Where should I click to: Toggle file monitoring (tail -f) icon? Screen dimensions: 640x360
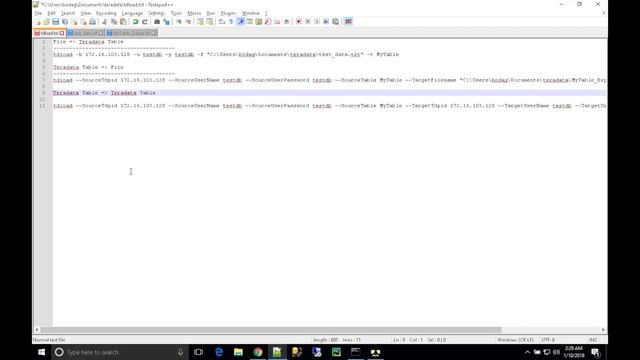(x=287, y=22)
